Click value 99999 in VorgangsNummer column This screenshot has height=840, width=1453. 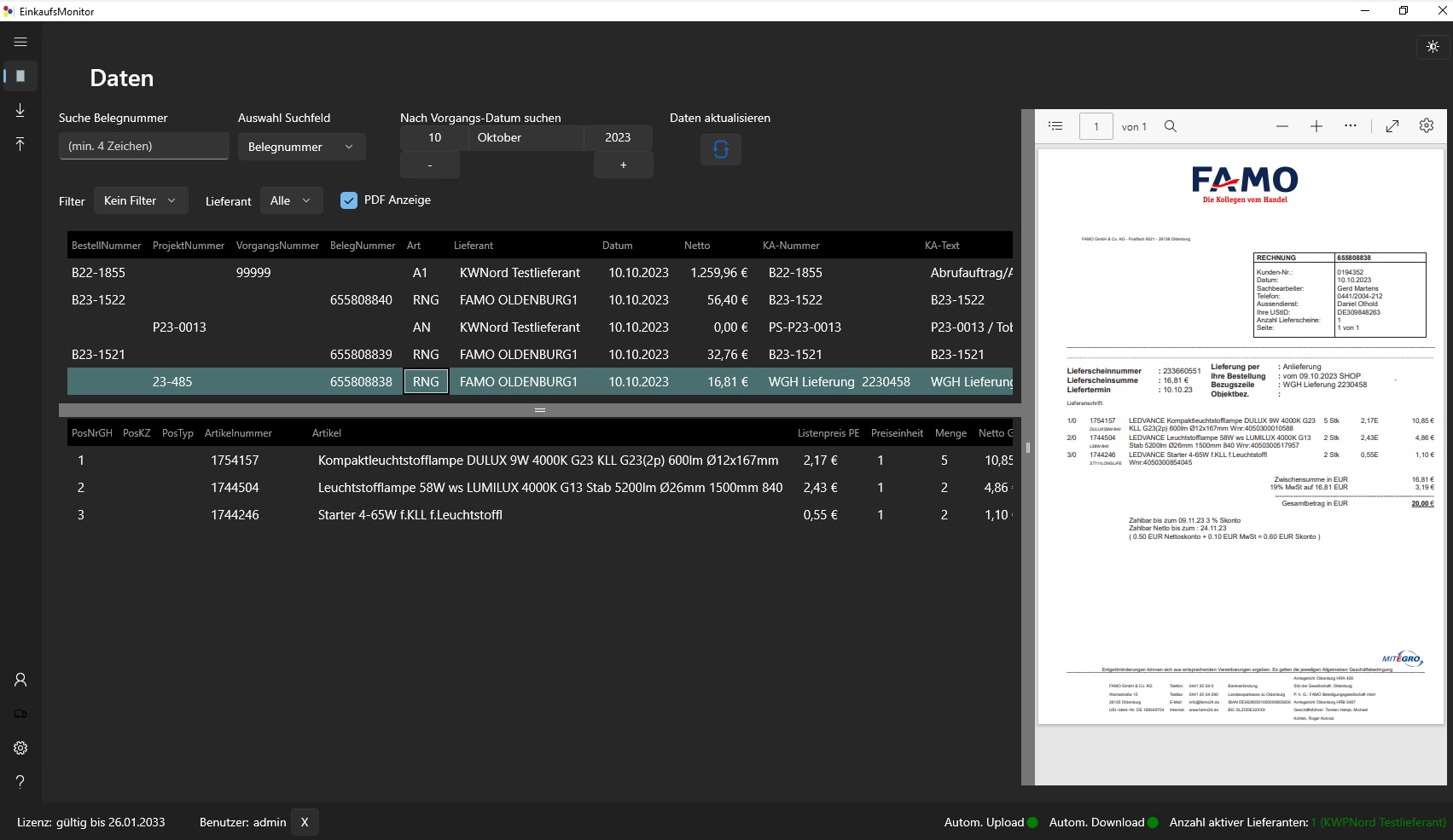pyautogui.click(x=253, y=273)
